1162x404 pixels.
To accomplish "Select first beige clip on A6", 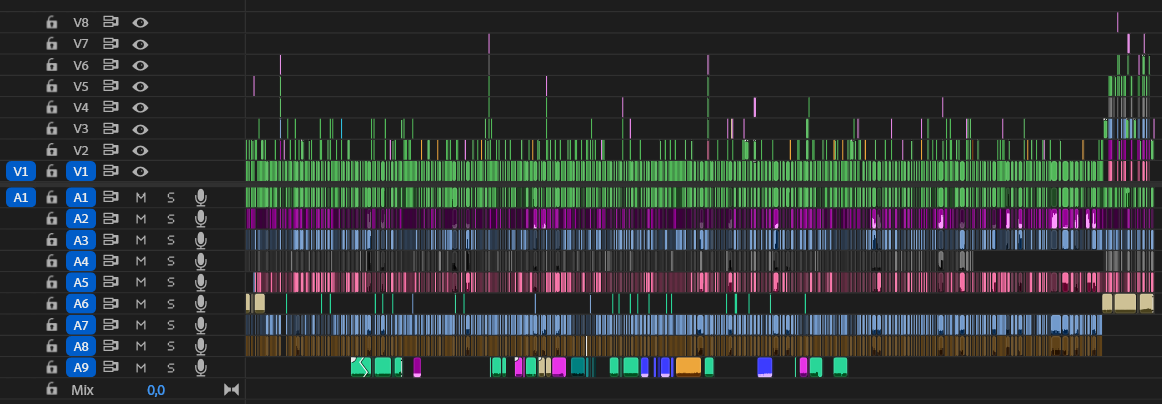I will [248, 302].
